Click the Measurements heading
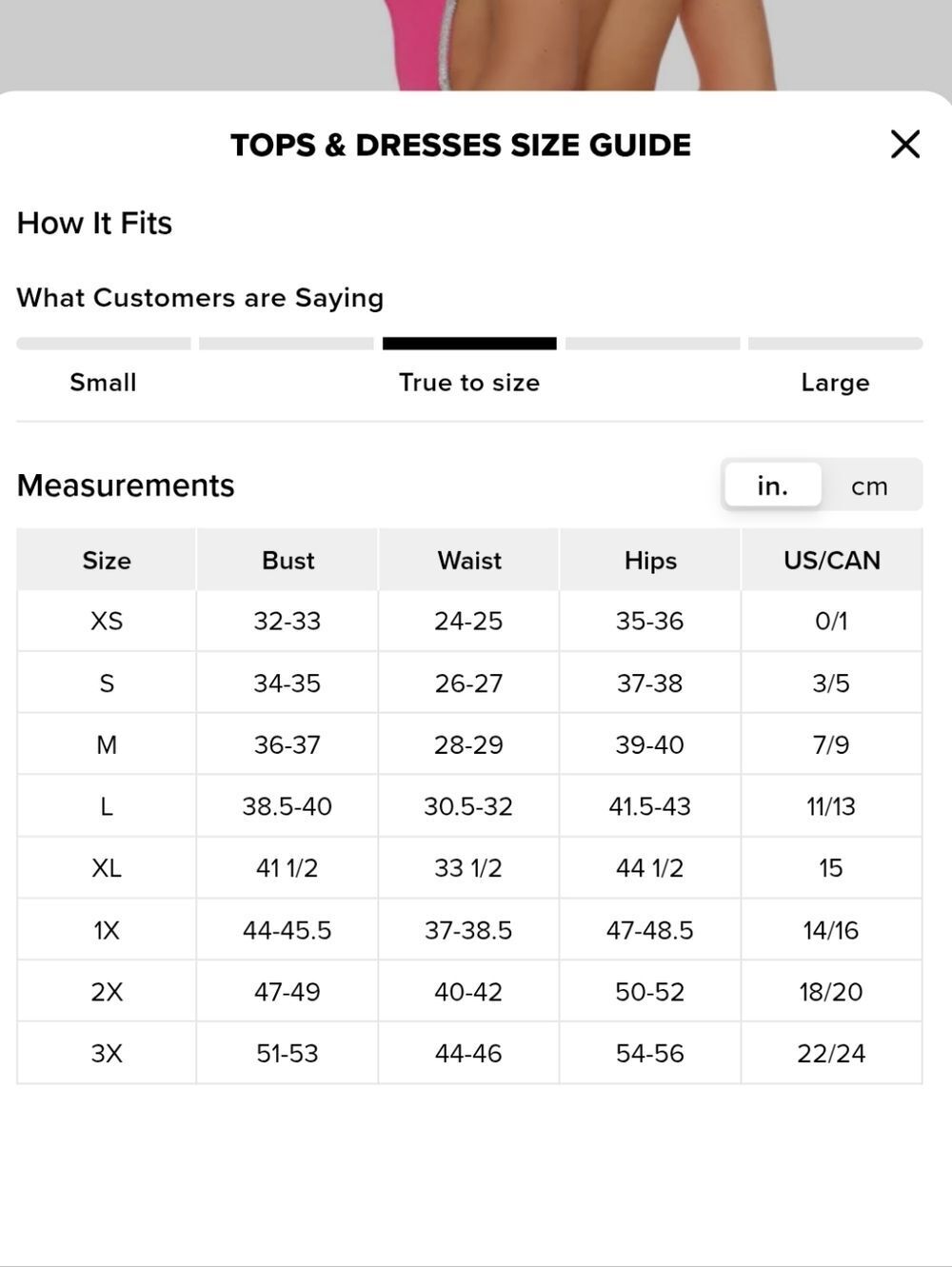 click(126, 485)
